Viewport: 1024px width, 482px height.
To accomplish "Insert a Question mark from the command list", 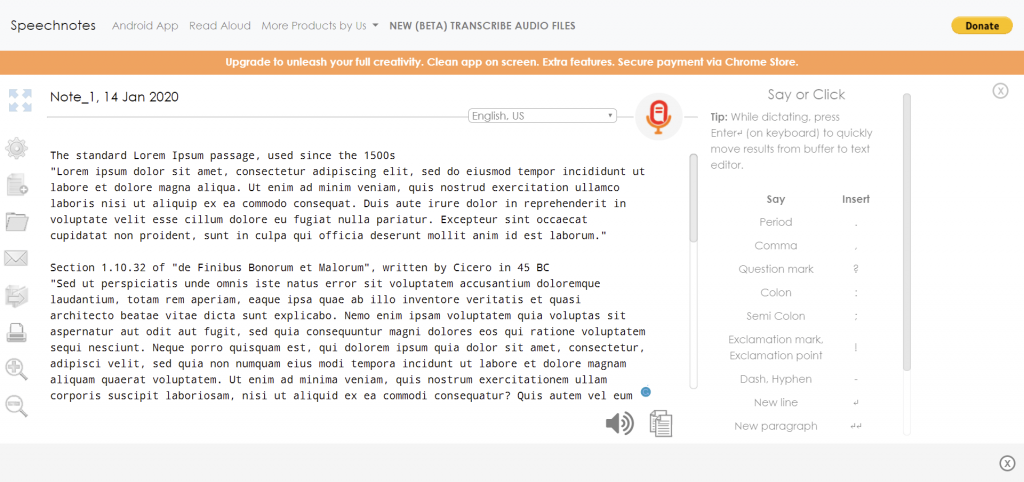I will (x=776, y=269).
